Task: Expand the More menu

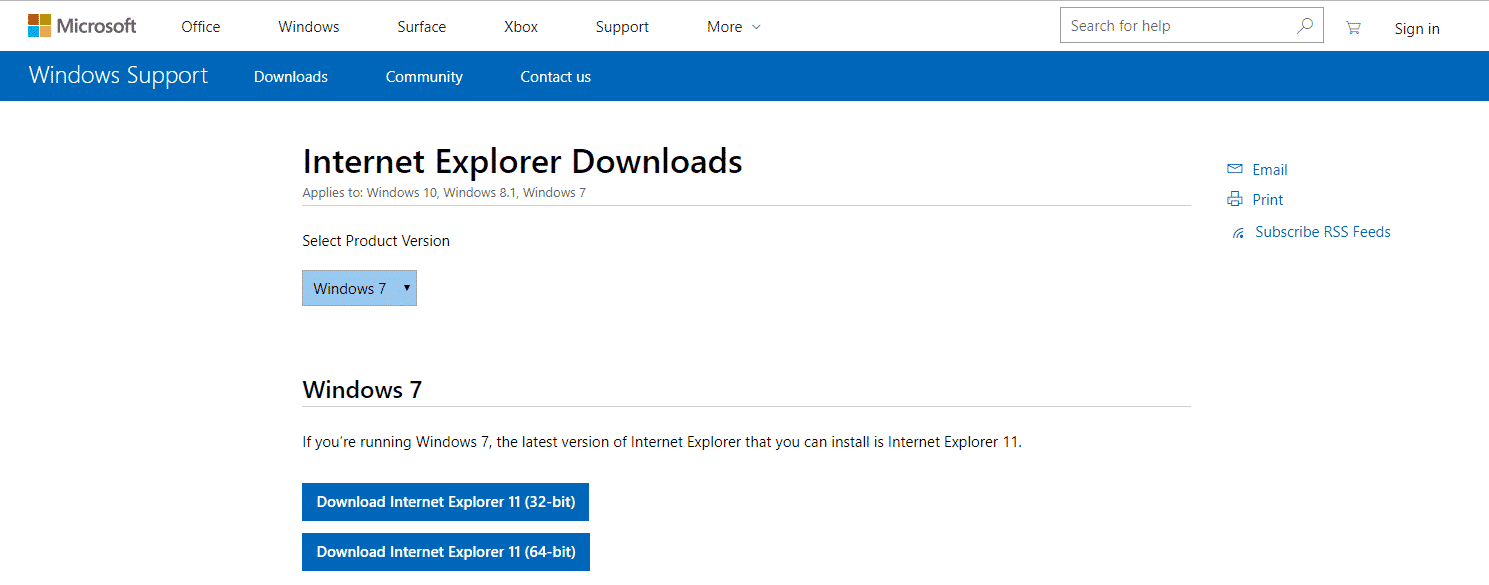Action: pos(733,27)
